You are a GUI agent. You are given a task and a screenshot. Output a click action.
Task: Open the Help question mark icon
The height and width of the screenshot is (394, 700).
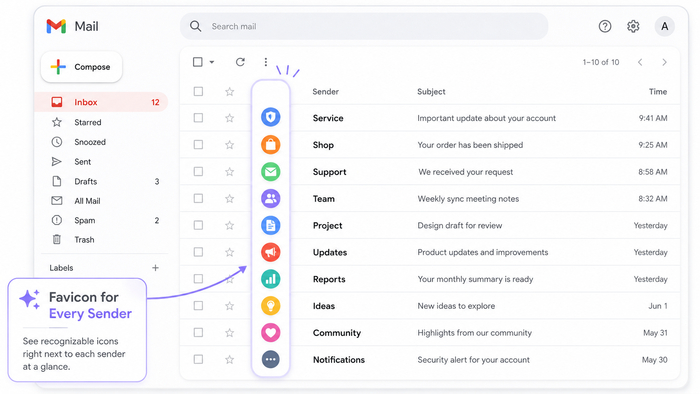coord(605,26)
